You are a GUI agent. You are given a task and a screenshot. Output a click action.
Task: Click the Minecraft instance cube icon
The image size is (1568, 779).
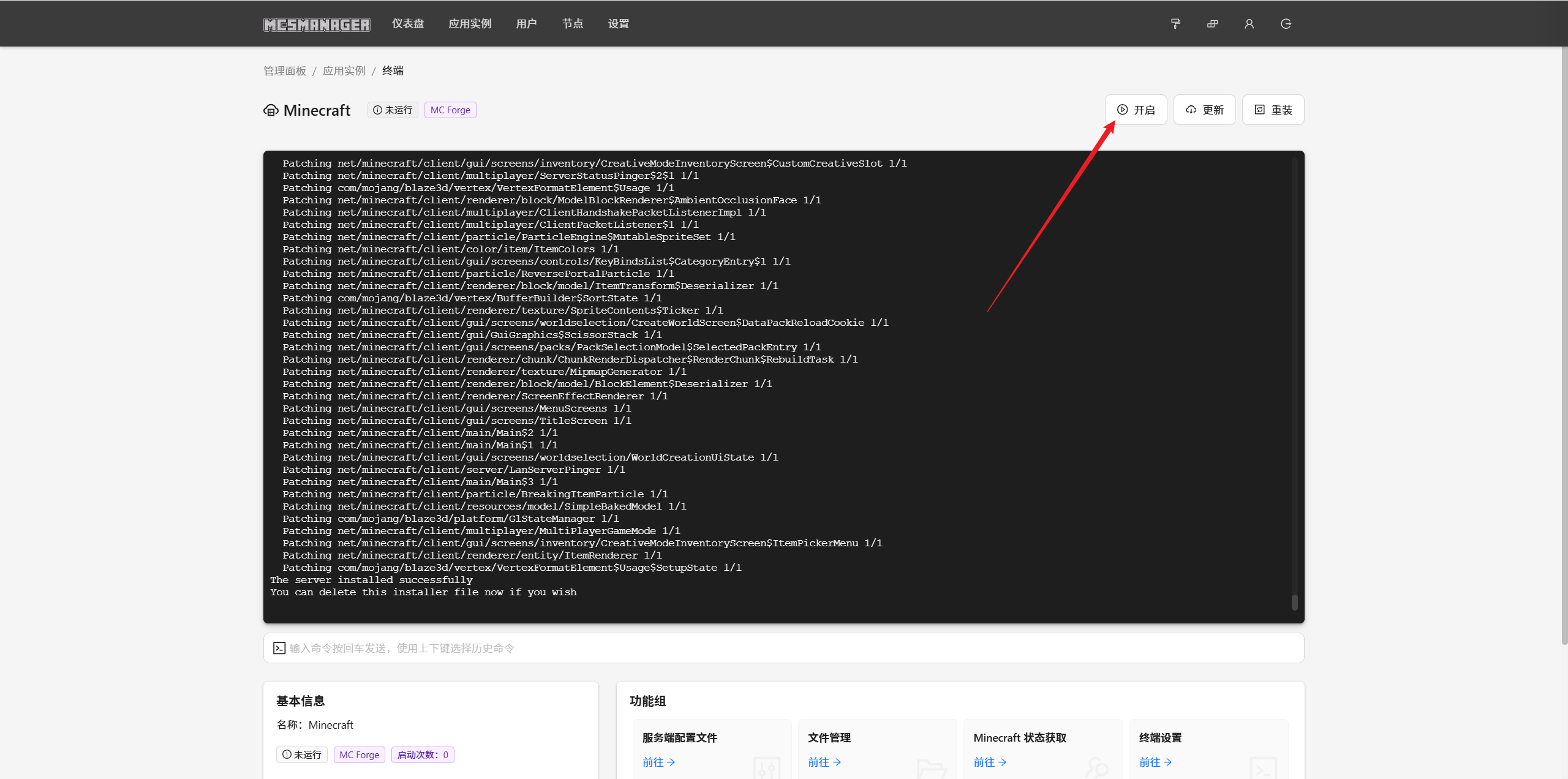pyautogui.click(x=271, y=110)
